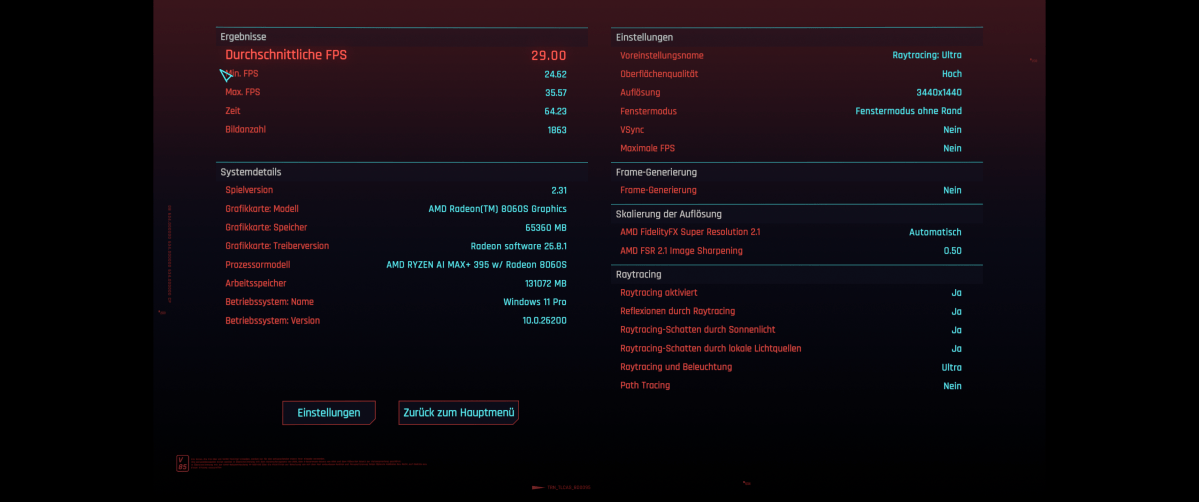Viewport: 1199px width, 502px height.
Task: Select Raytracing-Schatten durch Sonnenlicht label
Action: [697, 330]
